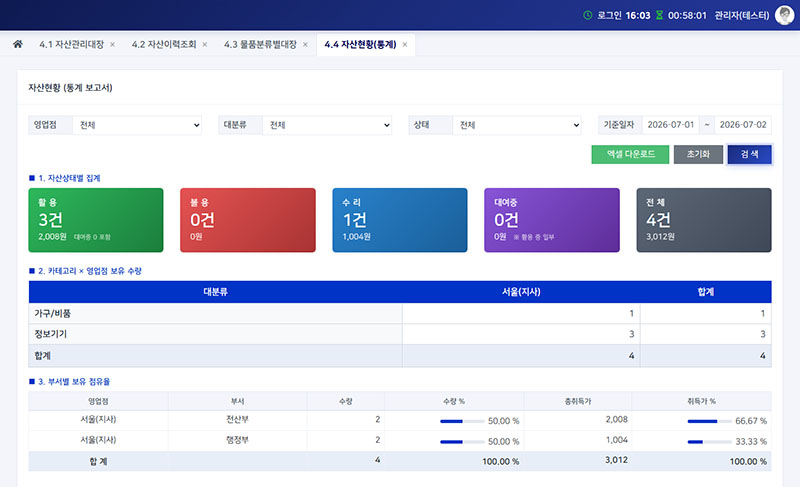Close the 4.1 자산관리대장 tab
This screenshot has height=487, width=800.
pos(112,45)
